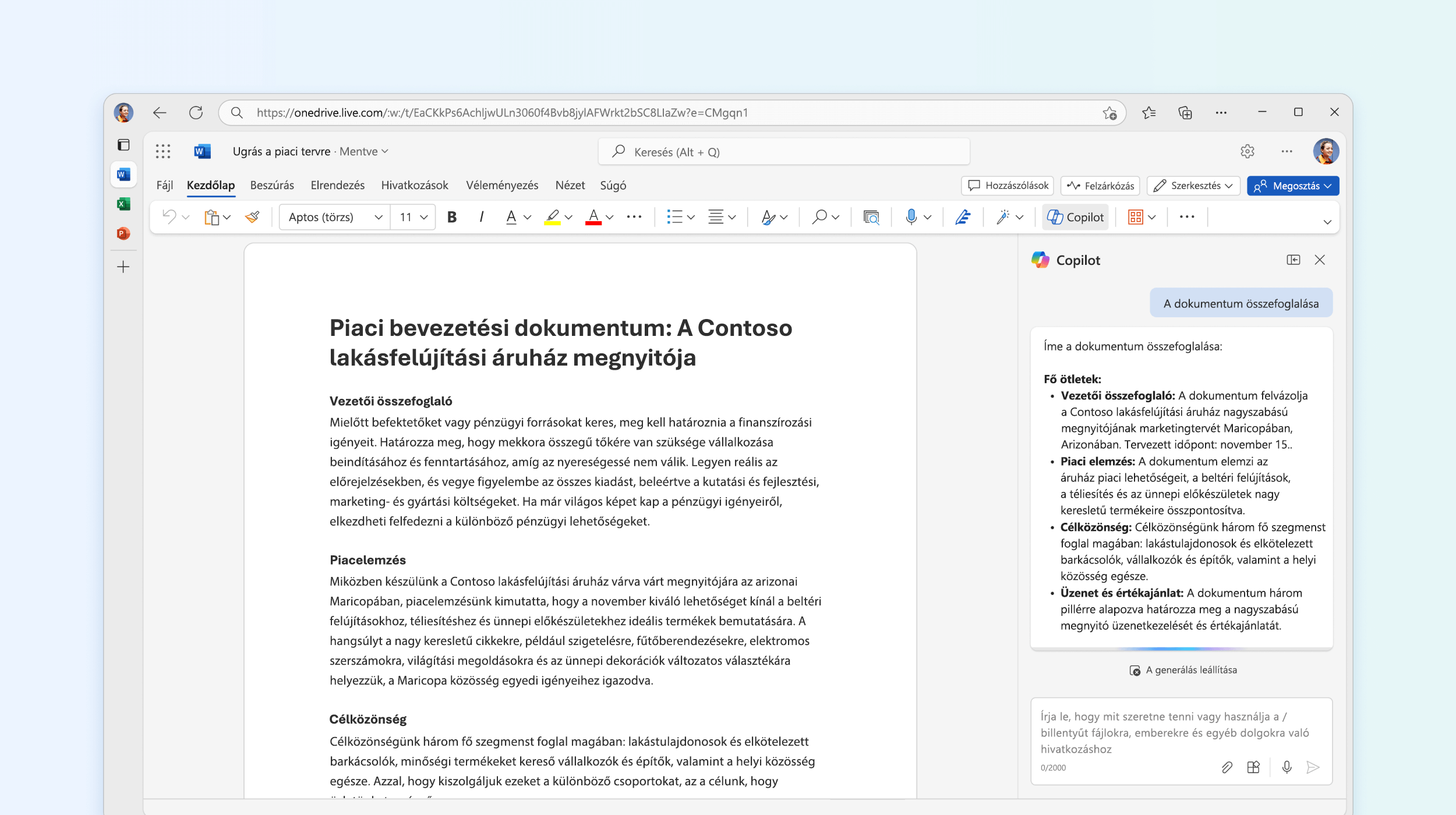The height and width of the screenshot is (815, 1456).
Task: Open the Nézet tab
Action: pyautogui.click(x=570, y=185)
